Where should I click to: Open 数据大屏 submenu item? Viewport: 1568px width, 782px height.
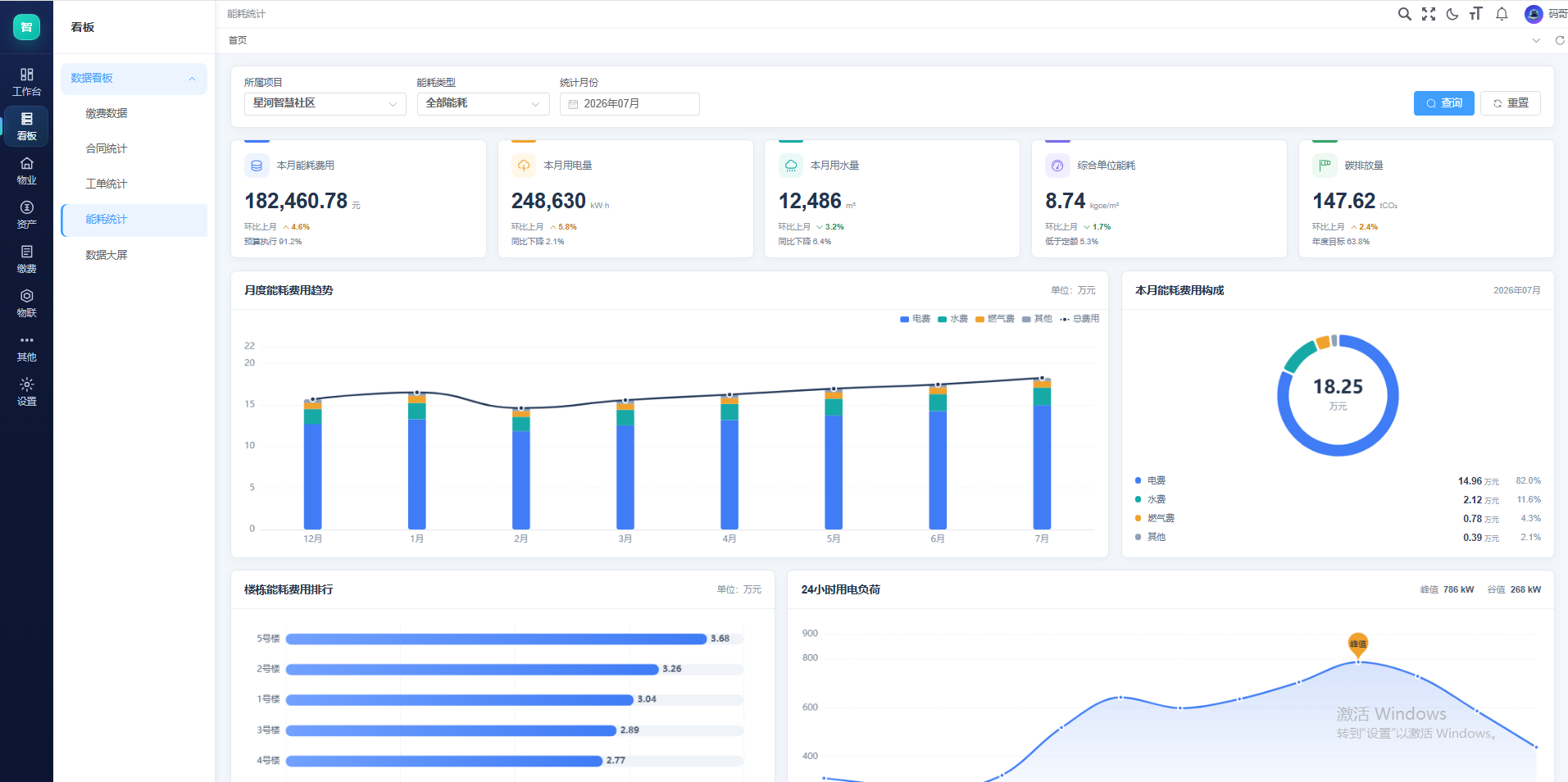(134, 255)
